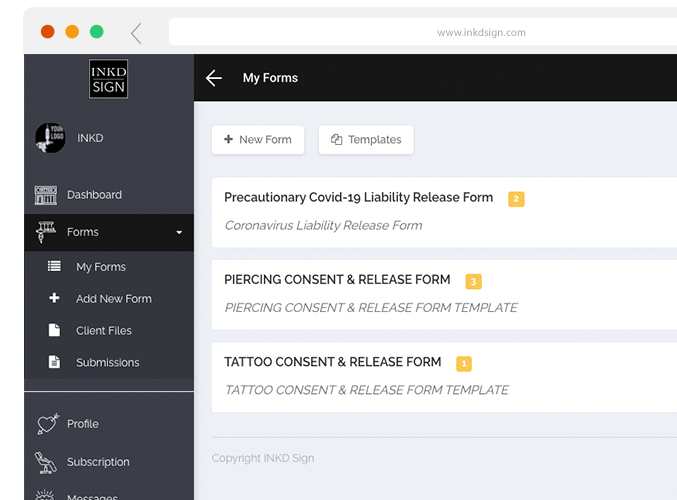Click the New Form button
The height and width of the screenshot is (500, 677).
pos(258,140)
